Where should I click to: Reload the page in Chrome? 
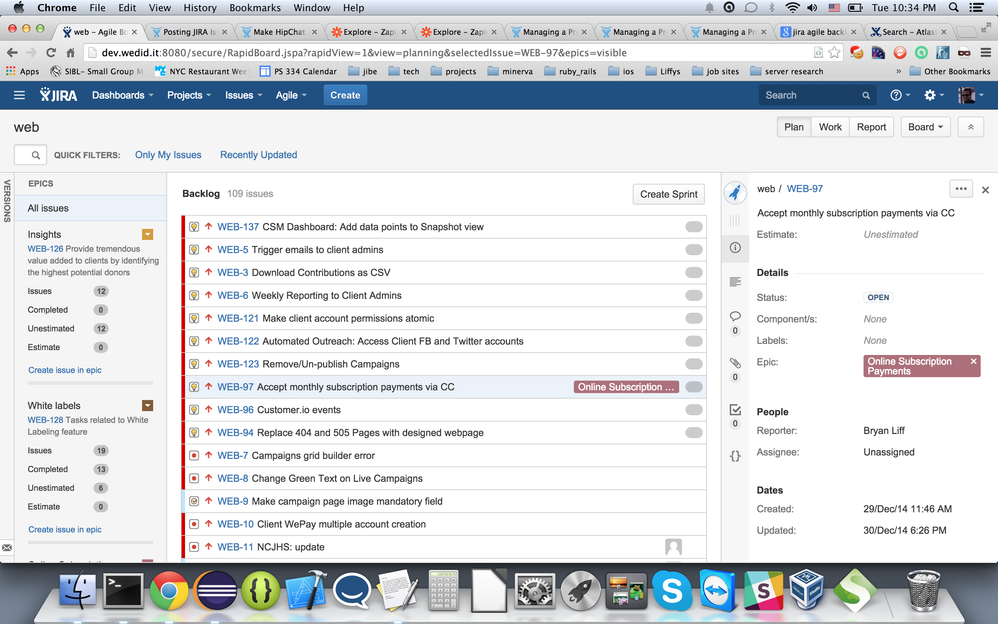pos(51,52)
